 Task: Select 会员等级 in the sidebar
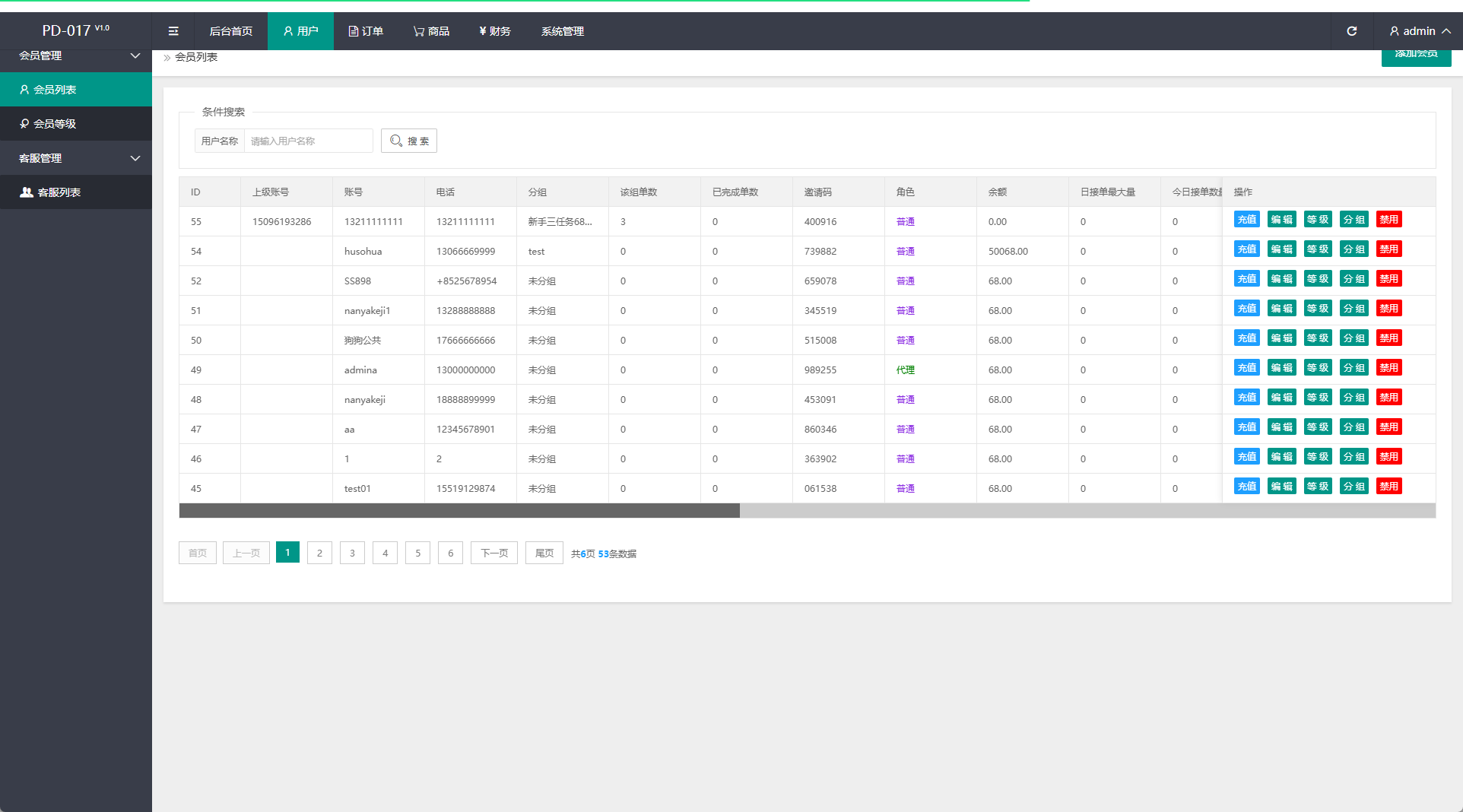76,124
